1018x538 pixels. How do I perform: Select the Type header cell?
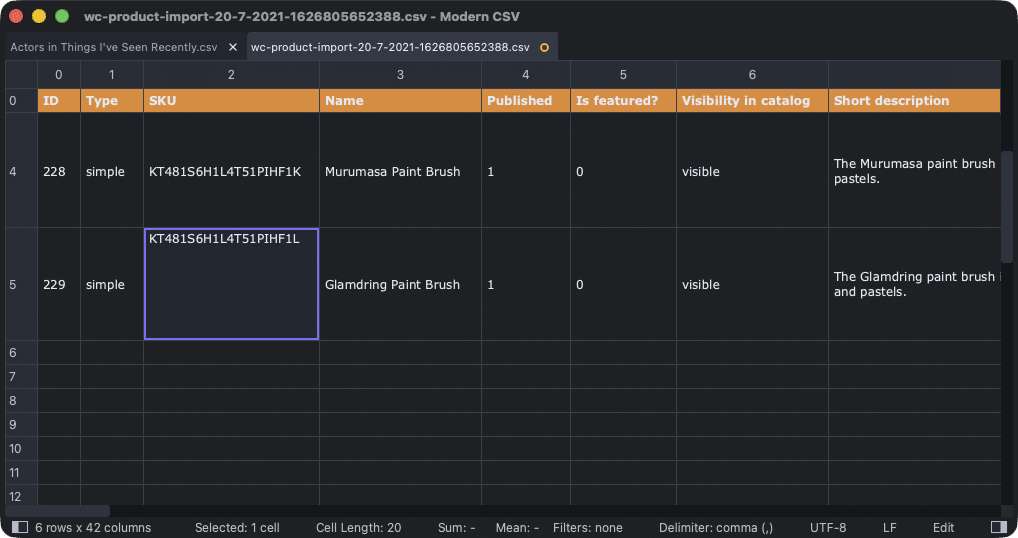coord(112,101)
